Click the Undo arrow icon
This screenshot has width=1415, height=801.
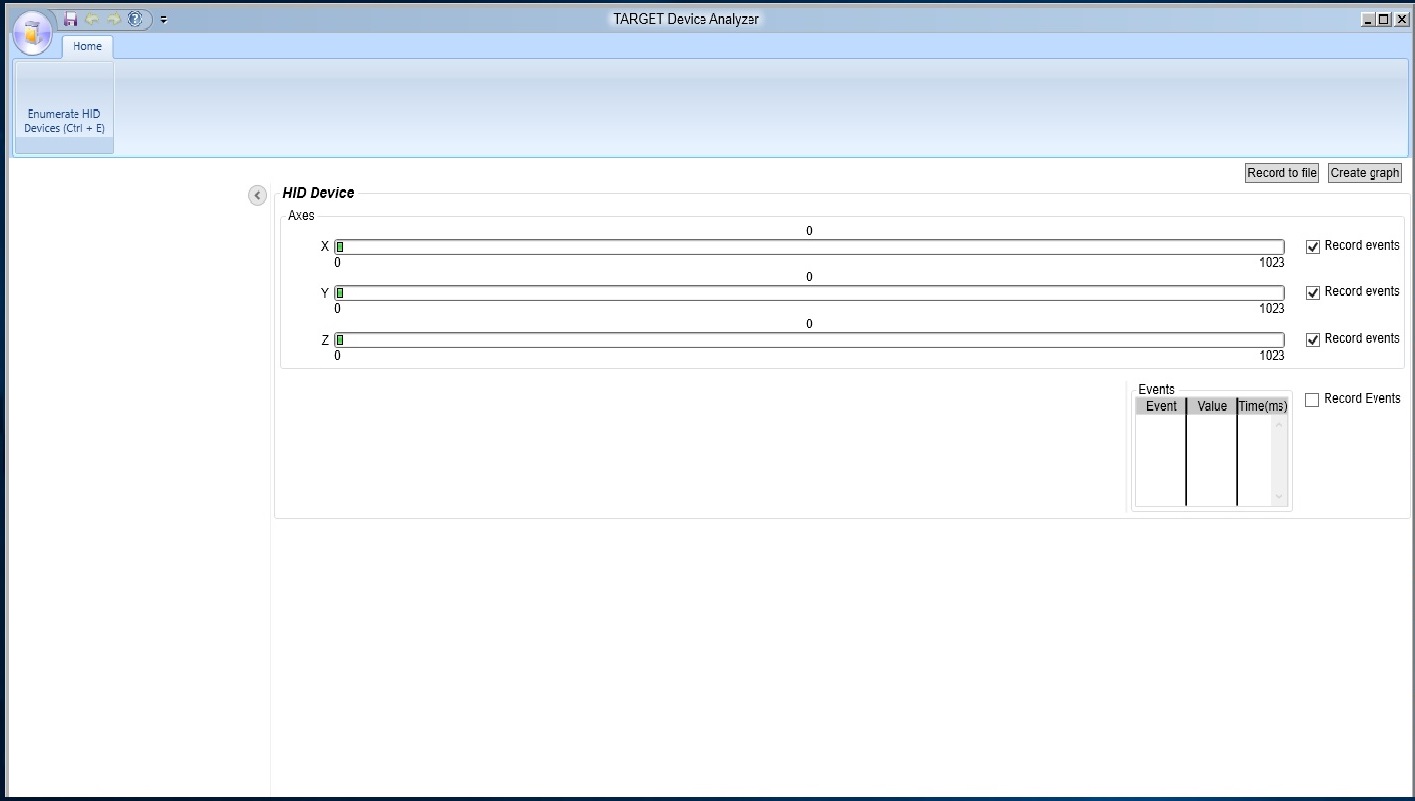pos(92,19)
